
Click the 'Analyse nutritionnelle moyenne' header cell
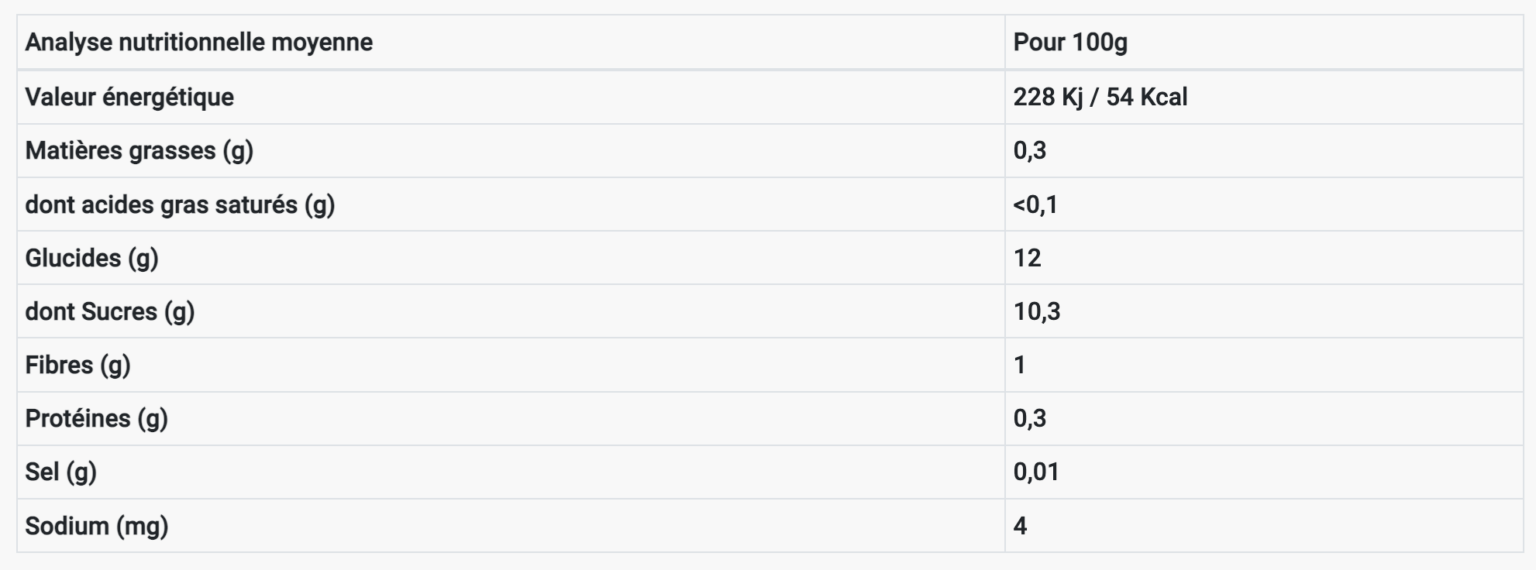tap(511, 42)
